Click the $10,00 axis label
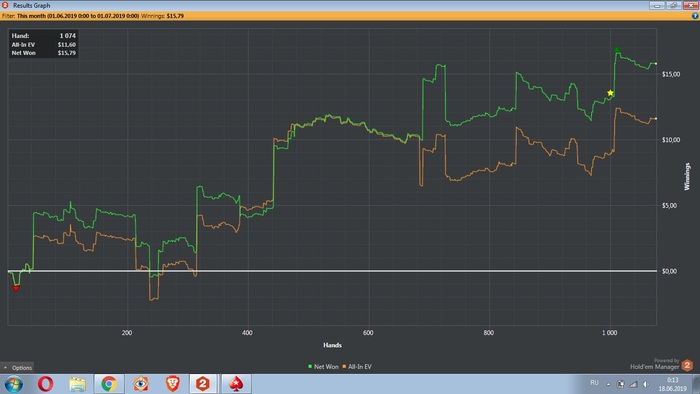Screen dimensions: 700x394 pyautogui.click(x=671, y=140)
